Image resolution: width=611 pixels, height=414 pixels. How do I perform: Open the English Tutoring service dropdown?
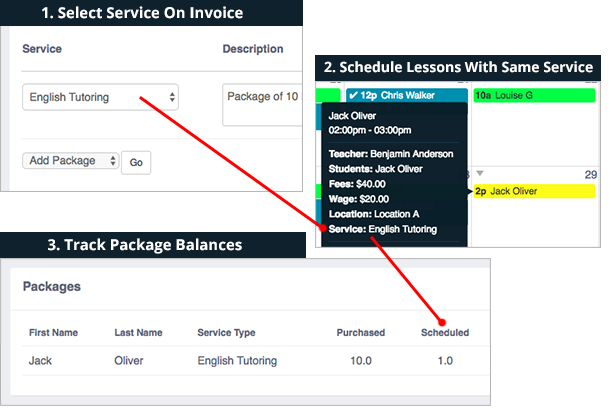click(x=101, y=97)
